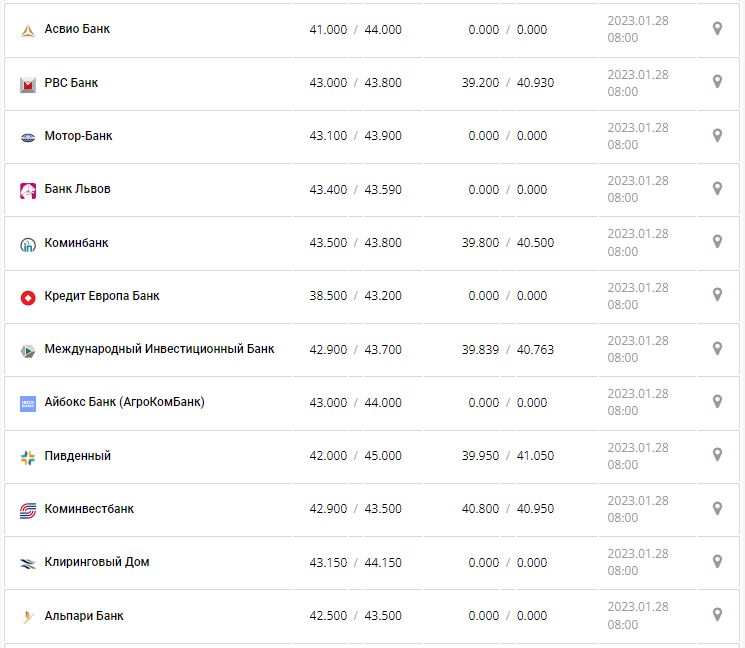Click Коминвестбанк rate 40.800 / 40.950

(510, 509)
